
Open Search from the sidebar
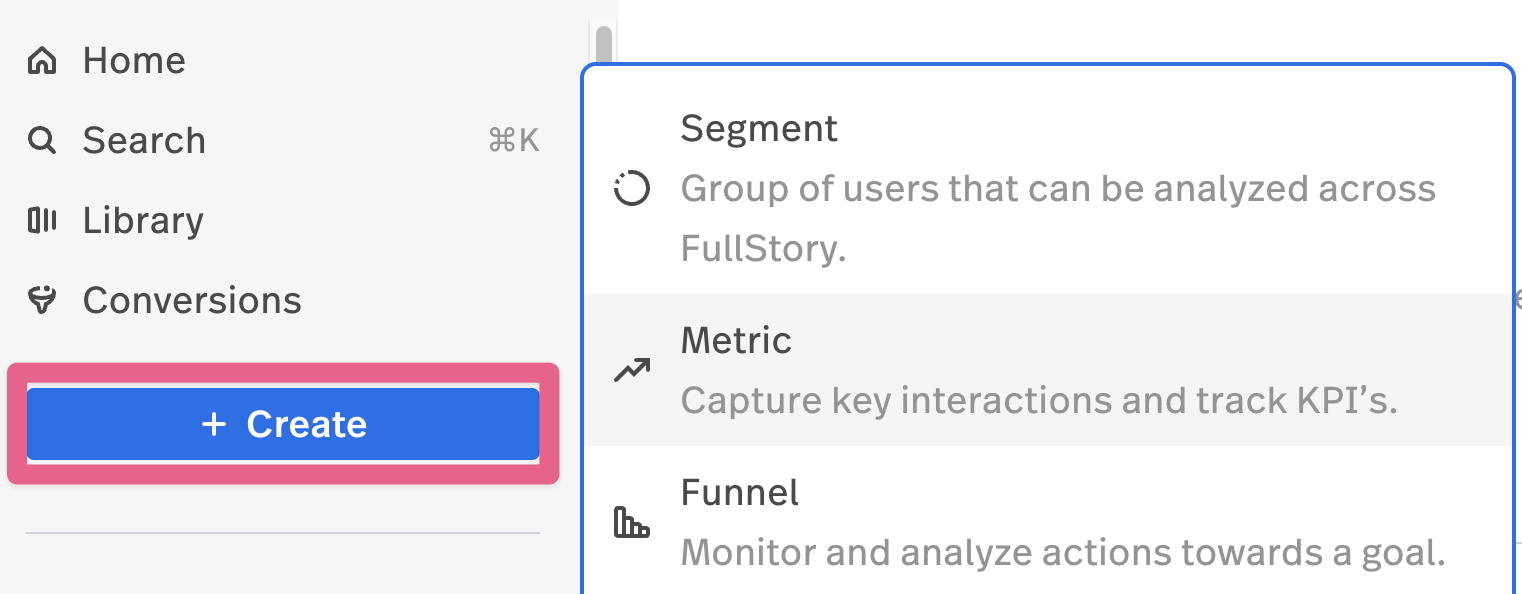tap(144, 141)
